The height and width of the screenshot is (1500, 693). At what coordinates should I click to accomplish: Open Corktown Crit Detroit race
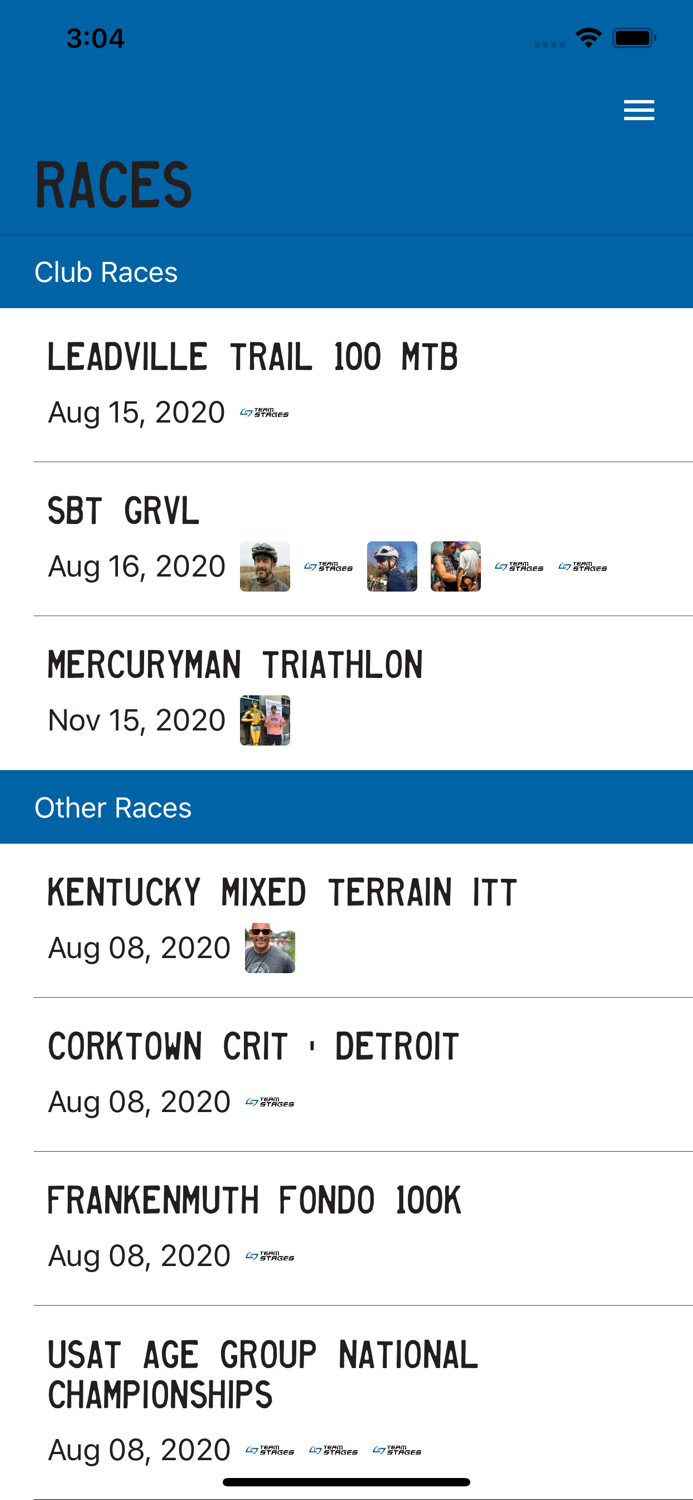coord(253,1047)
